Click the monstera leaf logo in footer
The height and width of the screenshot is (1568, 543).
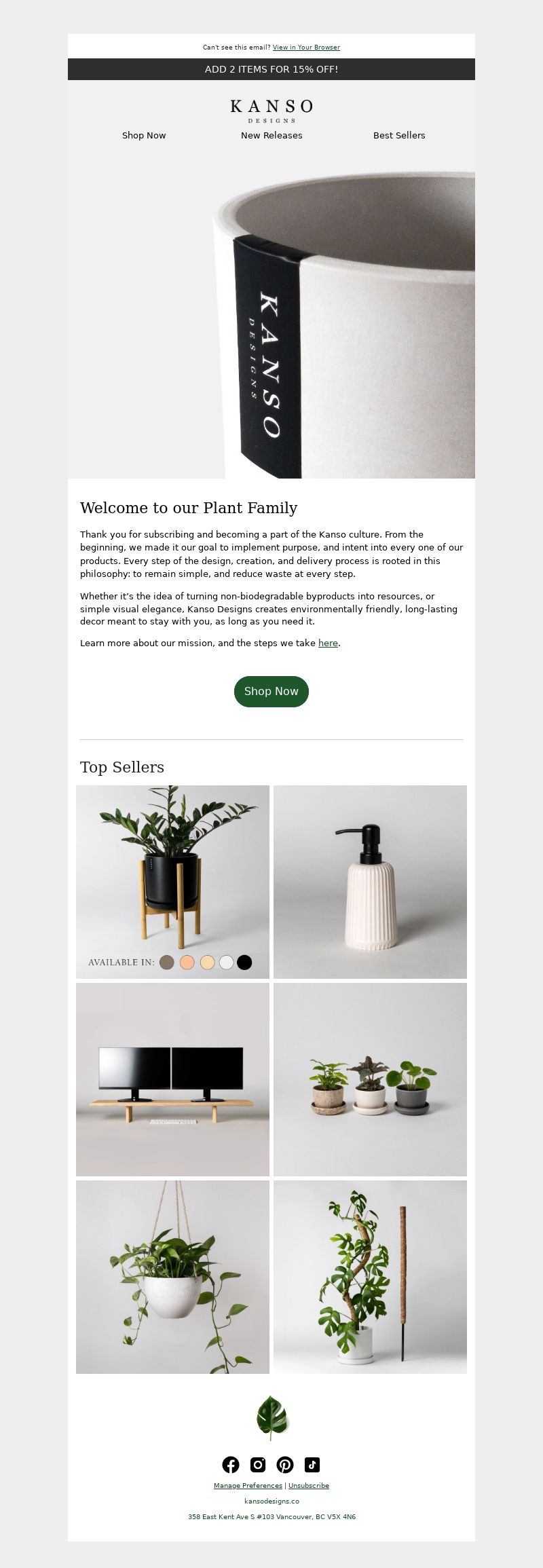(271, 1418)
